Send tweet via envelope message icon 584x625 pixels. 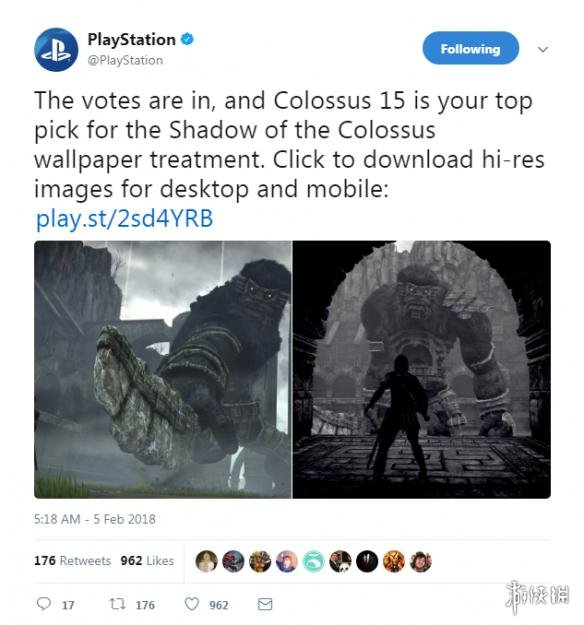pos(265,604)
